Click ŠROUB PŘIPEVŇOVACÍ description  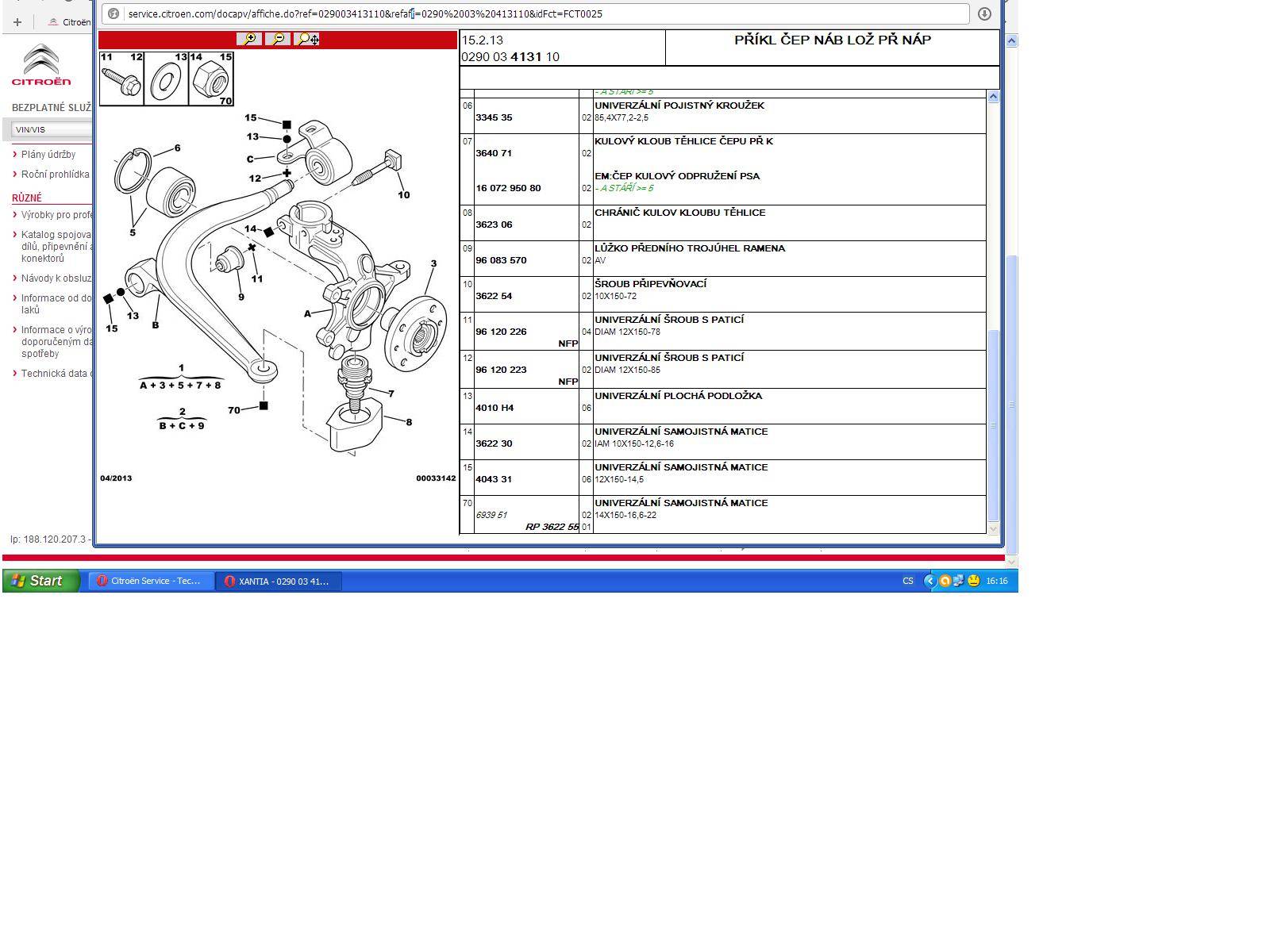click(650, 284)
